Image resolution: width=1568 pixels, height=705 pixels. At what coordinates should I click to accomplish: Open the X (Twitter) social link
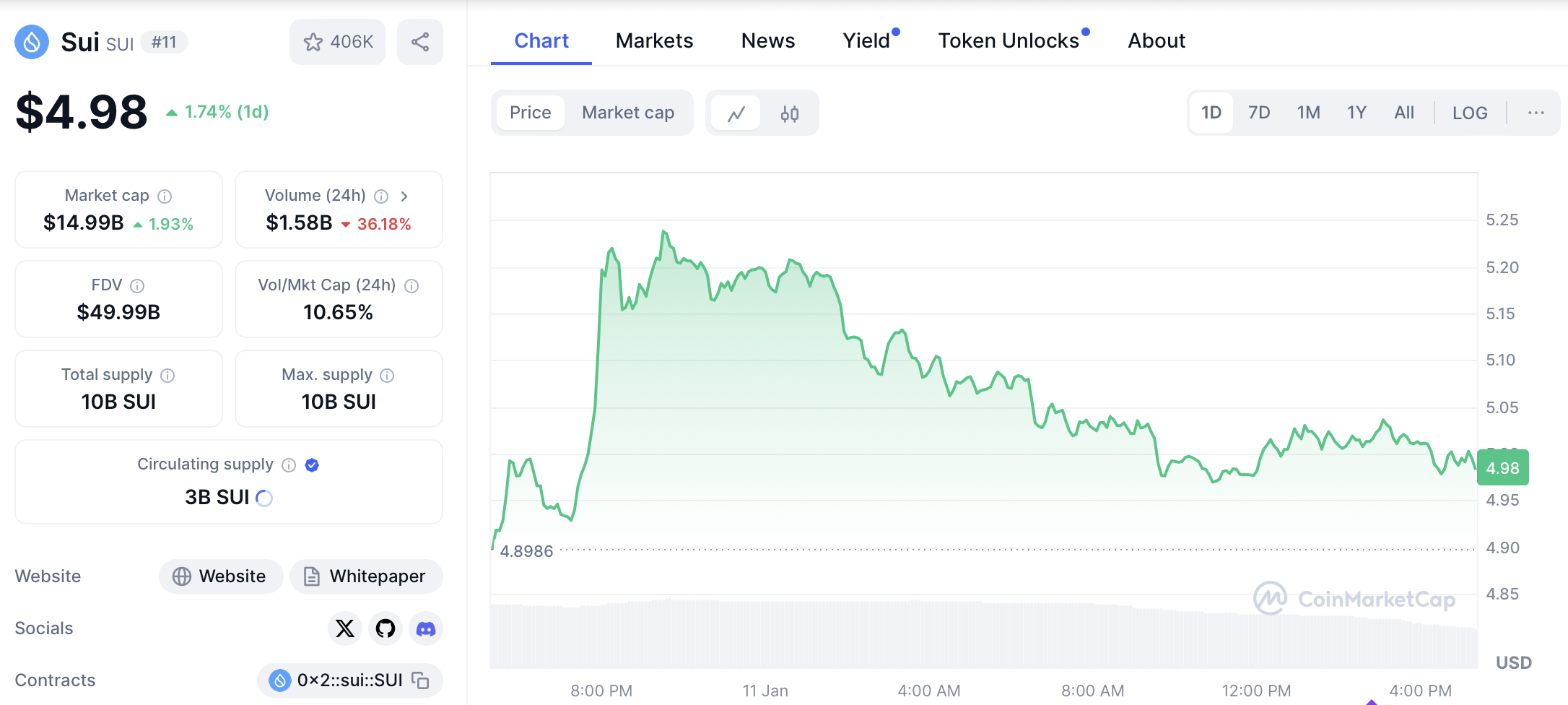click(345, 628)
